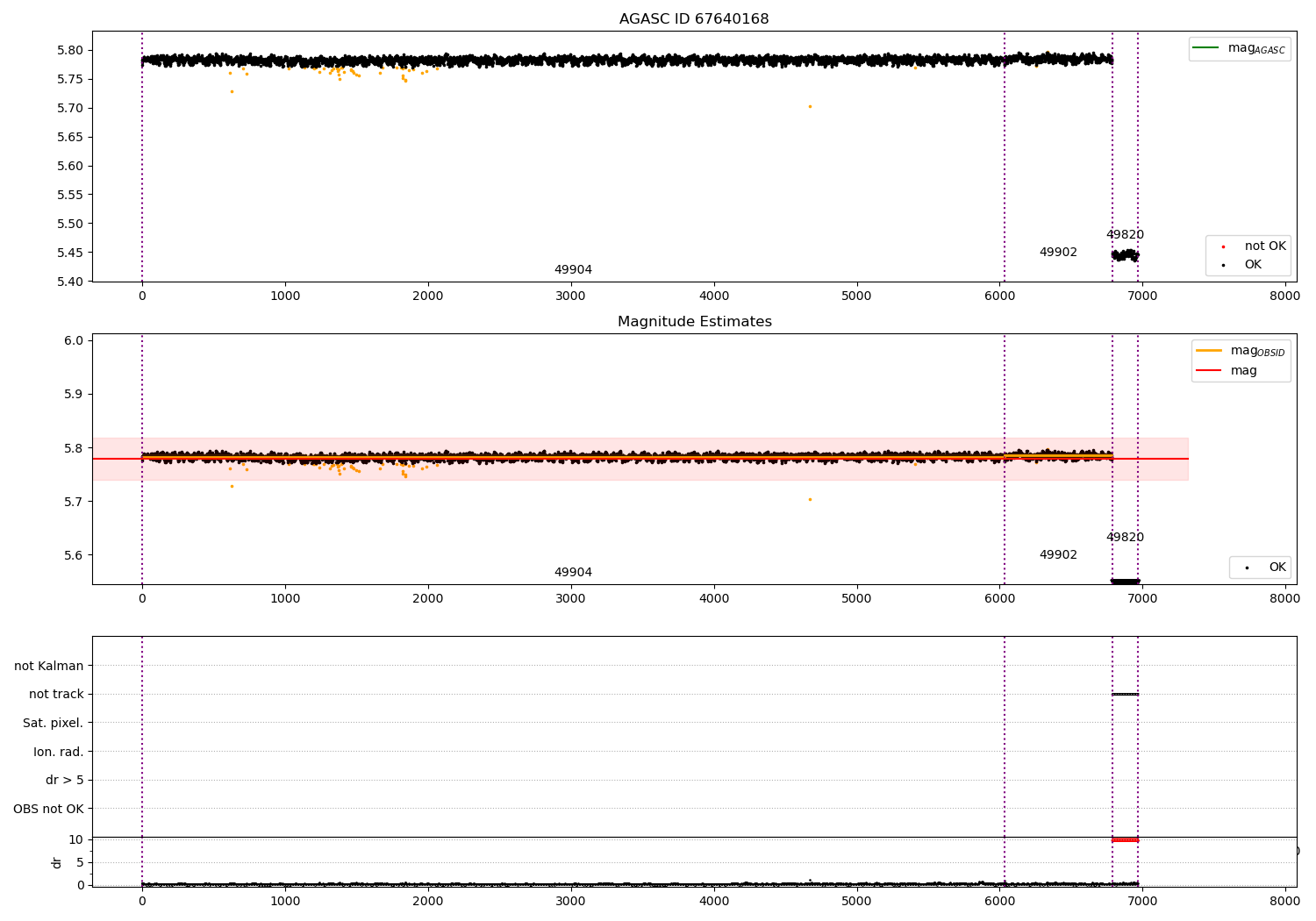Click the 6.0 tick in Magnitude Estimates plot
This screenshot has height=921, width=1316.
(x=74, y=340)
